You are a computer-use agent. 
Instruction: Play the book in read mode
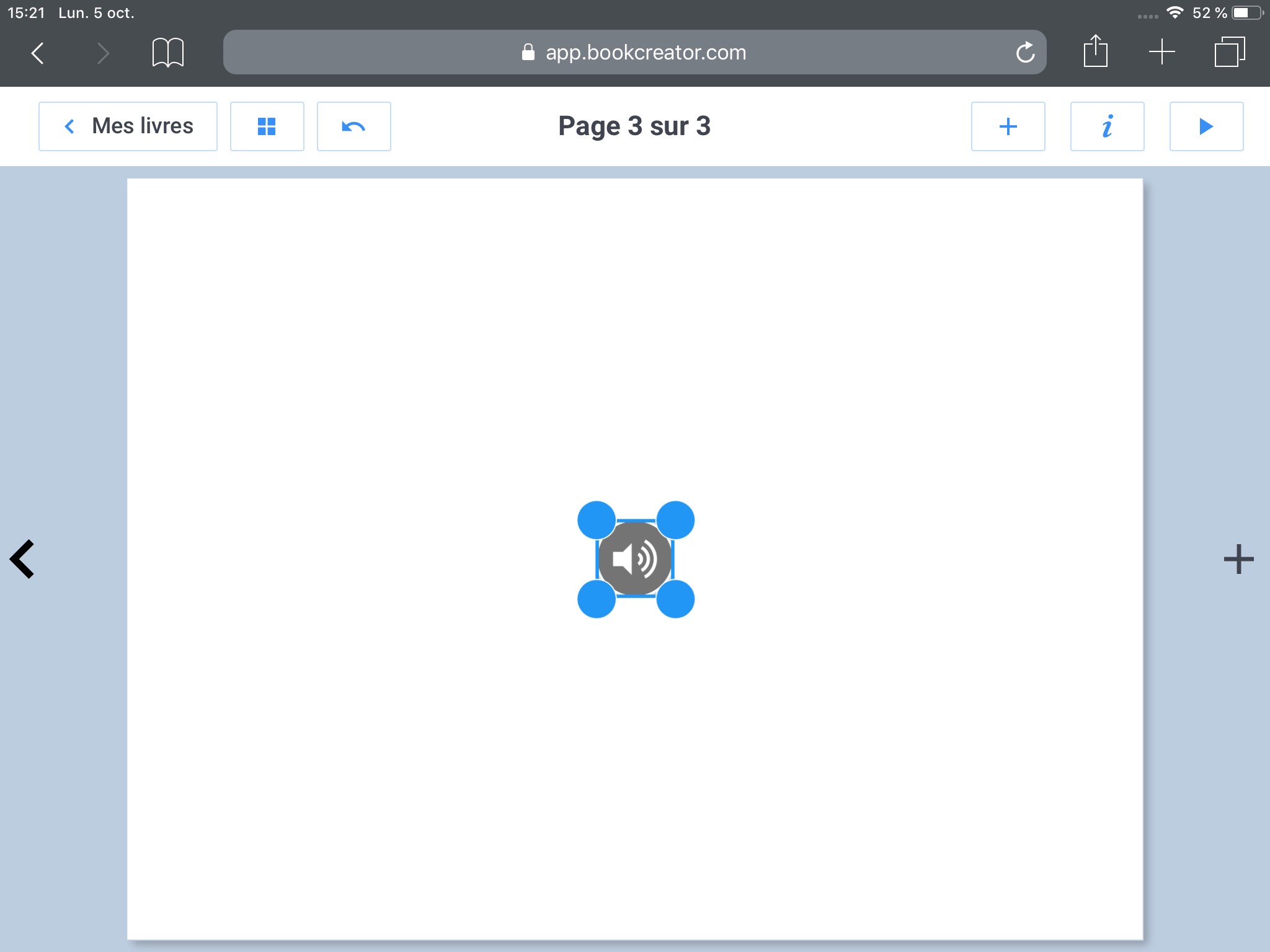(x=1206, y=126)
